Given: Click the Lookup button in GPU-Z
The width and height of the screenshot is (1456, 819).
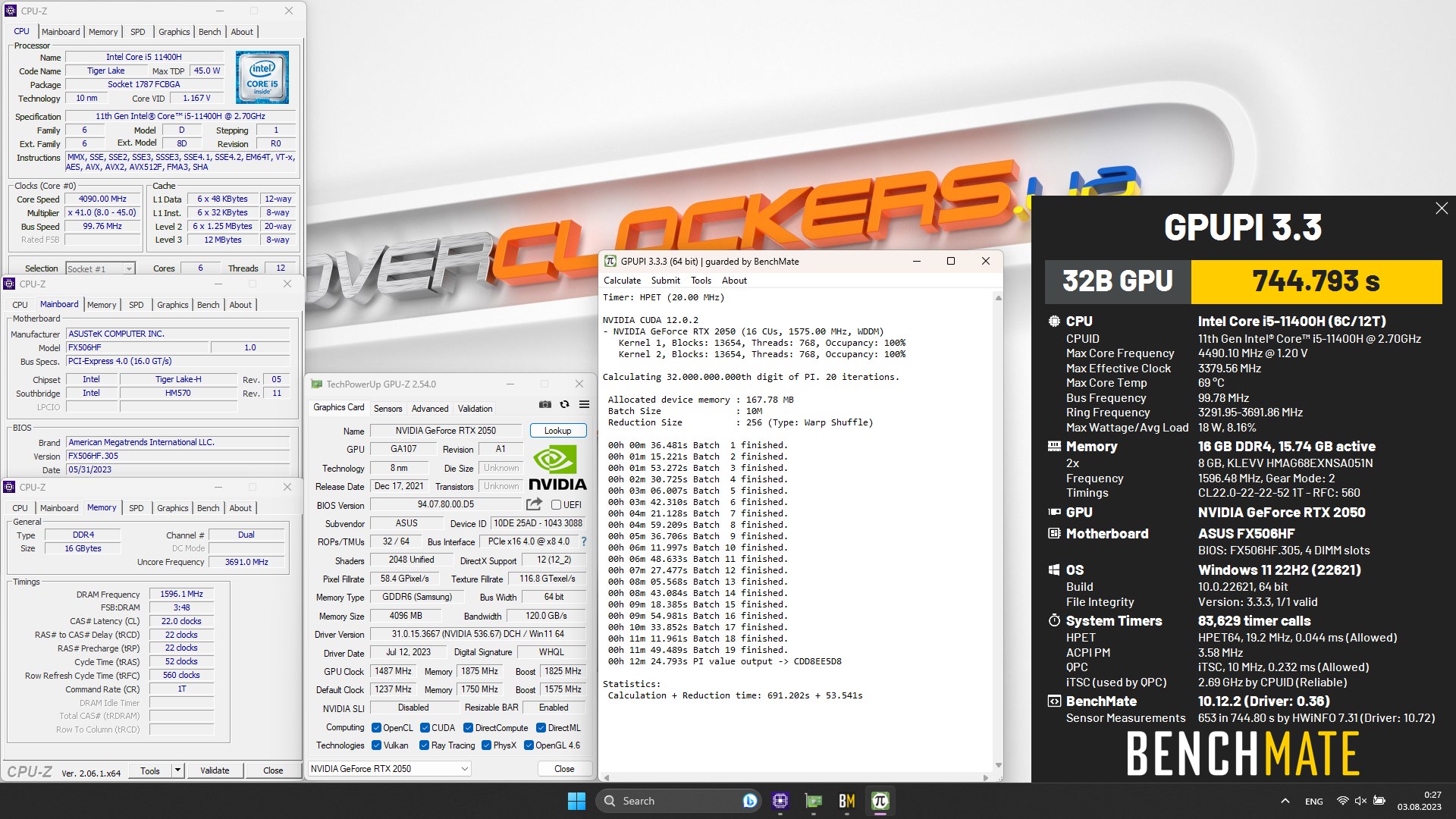Looking at the screenshot, I should point(557,431).
